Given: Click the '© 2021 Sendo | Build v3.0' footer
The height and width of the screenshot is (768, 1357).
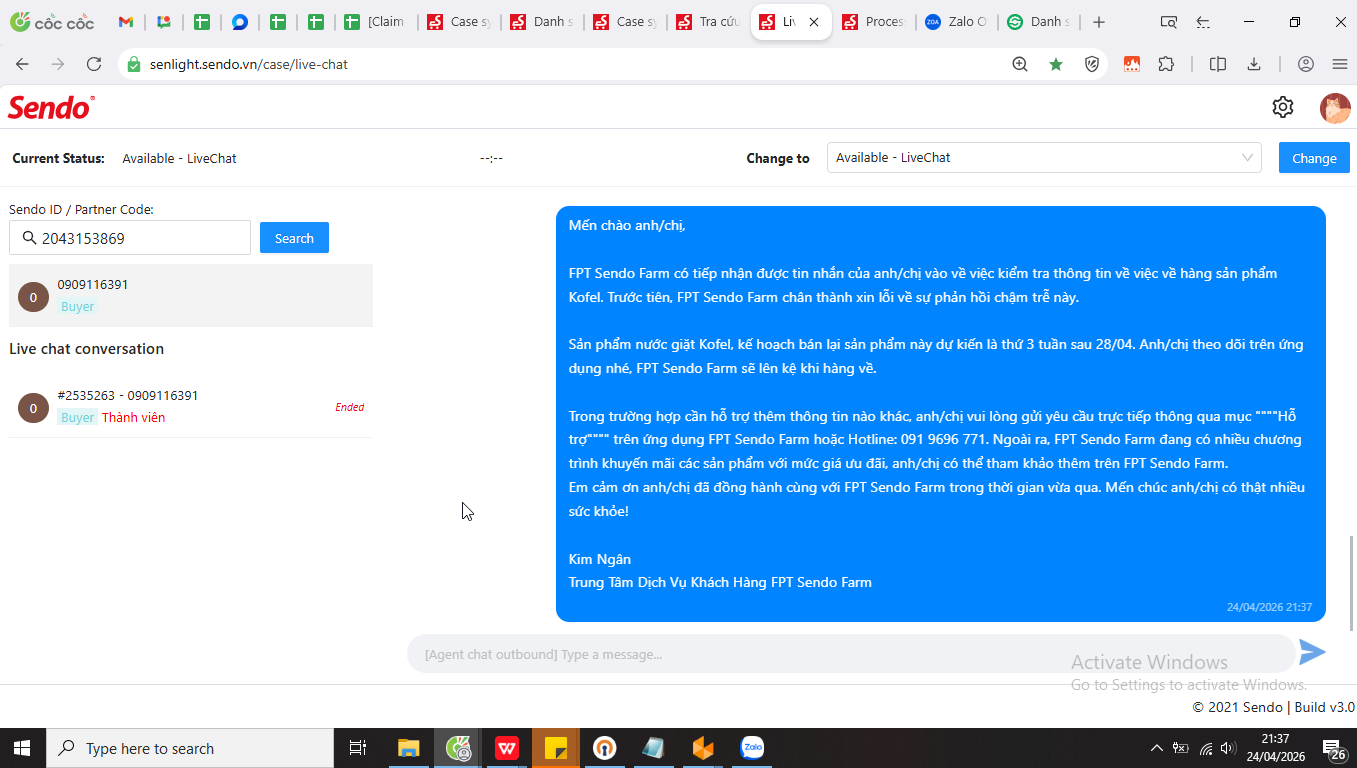Looking at the screenshot, I should click(x=1273, y=707).
